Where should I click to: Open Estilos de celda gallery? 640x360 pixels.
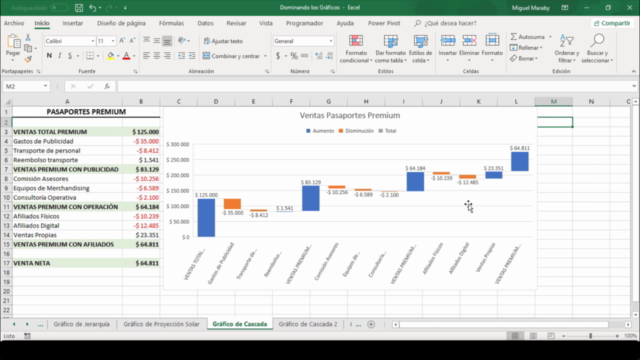(x=420, y=49)
